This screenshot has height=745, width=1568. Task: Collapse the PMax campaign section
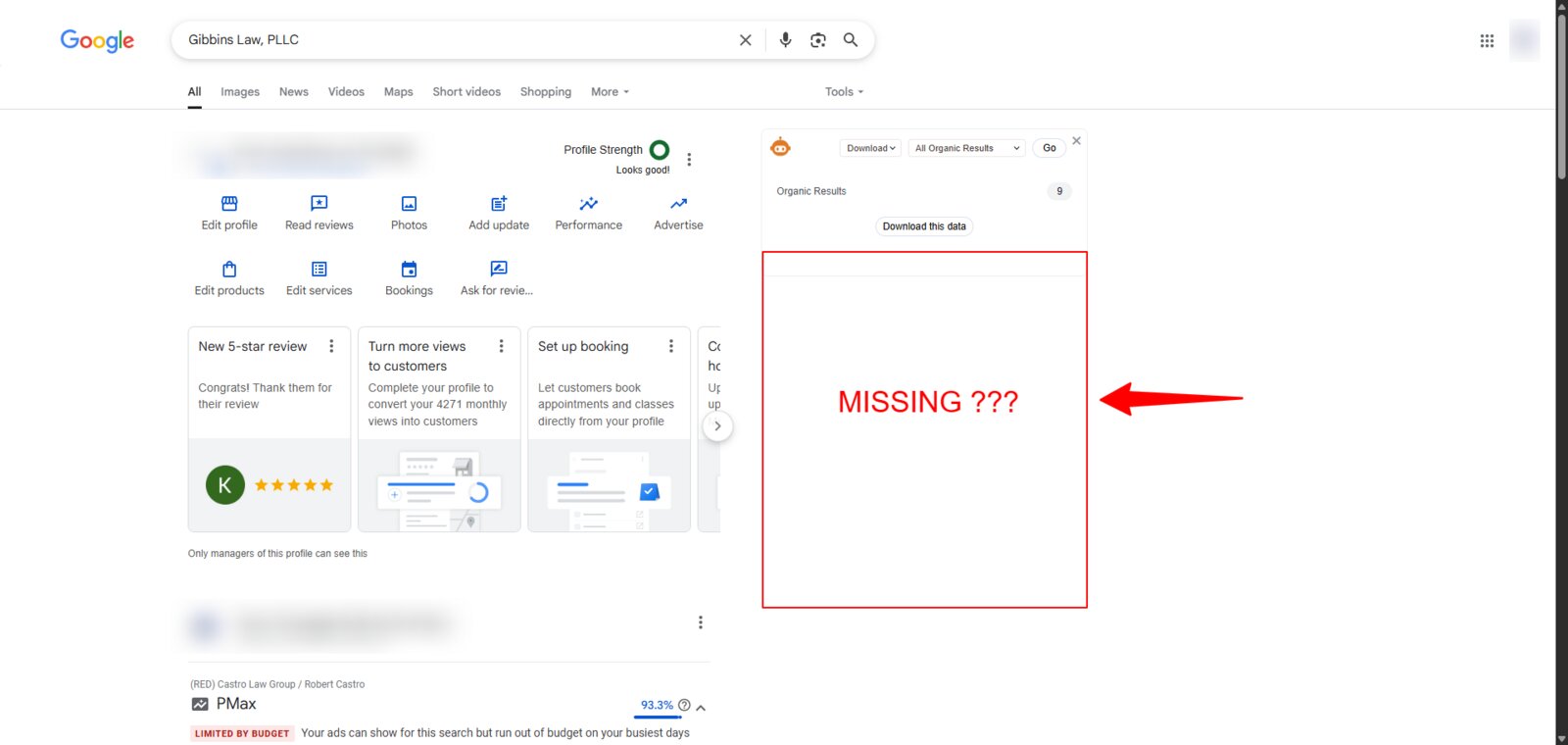pos(701,707)
